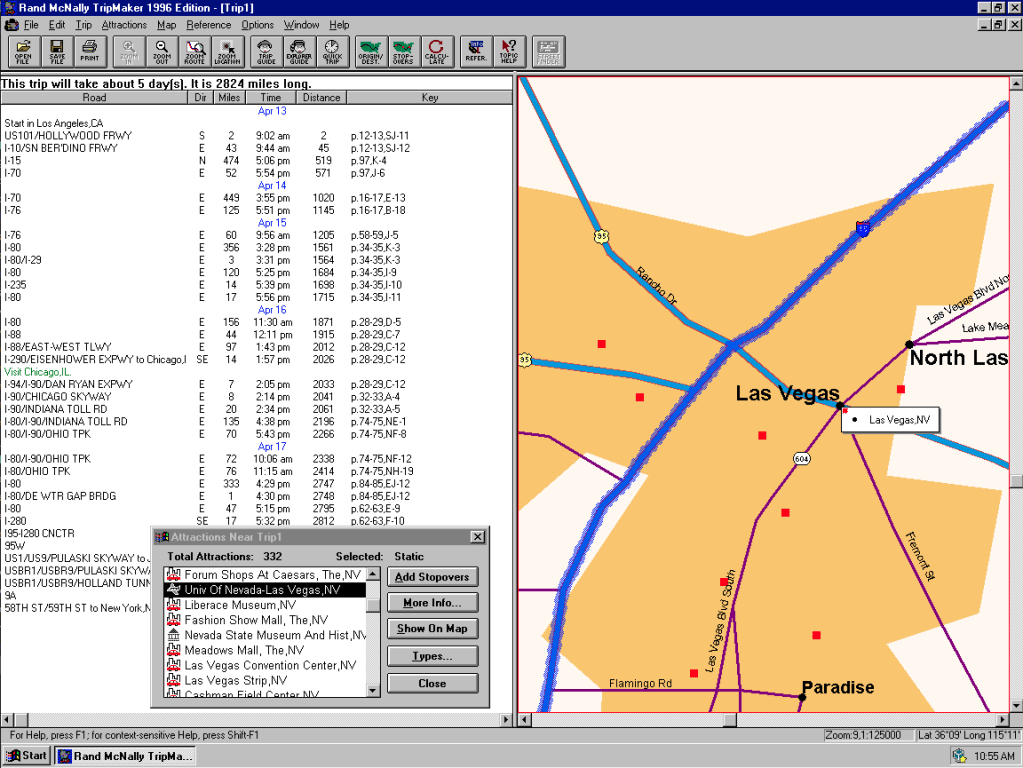Zoom out using the Zoom Out icon
This screenshot has width=1023, height=768.
pyautogui.click(x=162, y=50)
